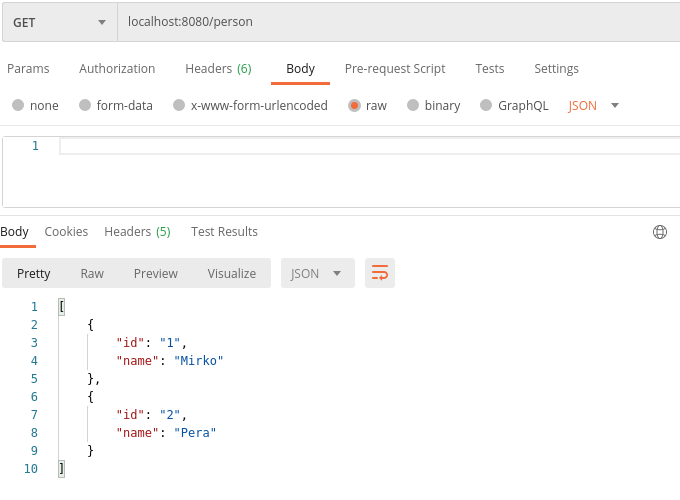Click request editor line number 1
Screen dimensions: 680x500
(35, 146)
